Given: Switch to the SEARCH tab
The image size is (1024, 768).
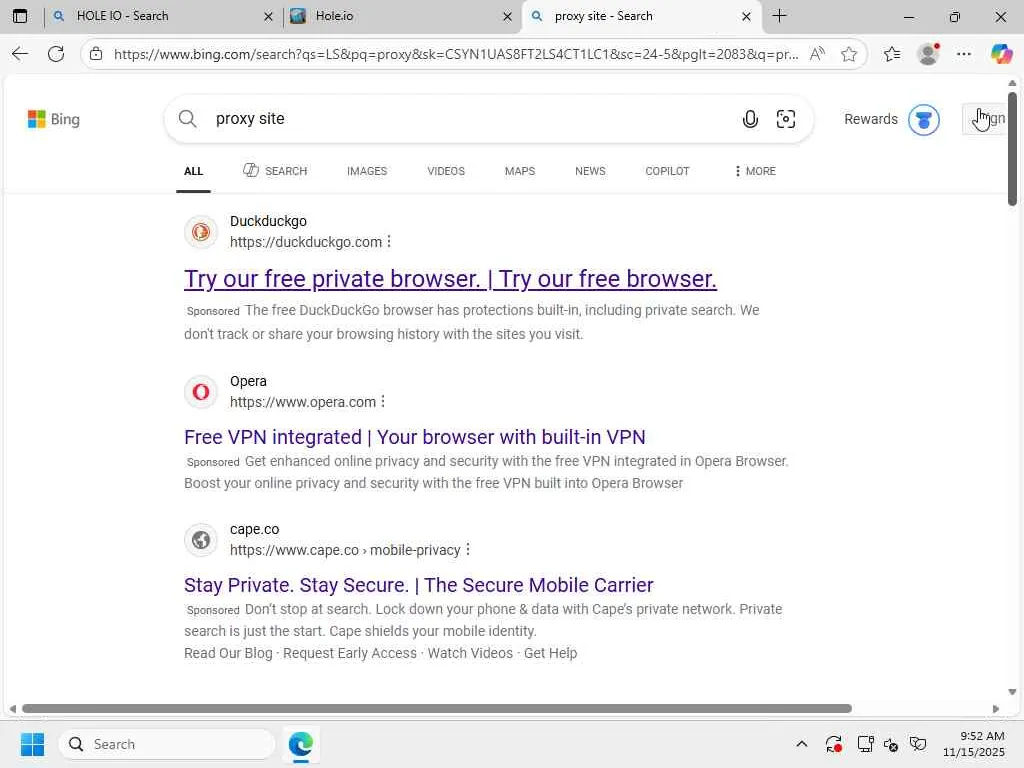Looking at the screenshot, I should click(x=275, y=171).
